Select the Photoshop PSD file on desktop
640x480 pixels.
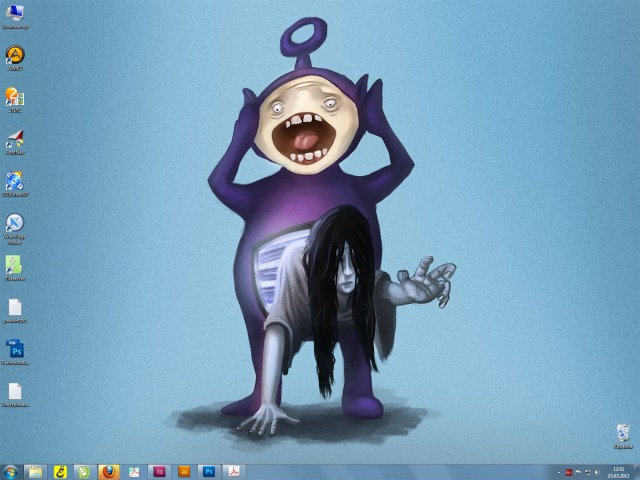coord(15,352)
